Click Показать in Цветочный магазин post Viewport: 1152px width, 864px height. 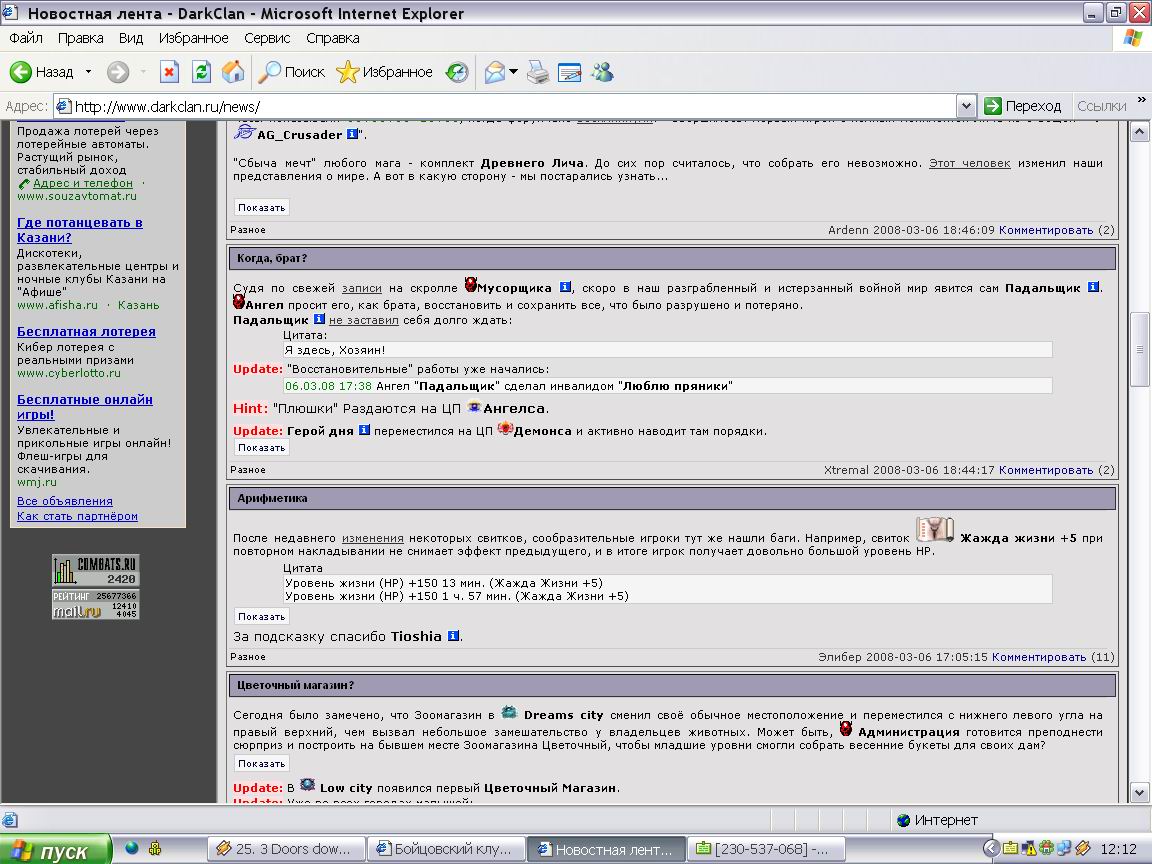point(262,763)
